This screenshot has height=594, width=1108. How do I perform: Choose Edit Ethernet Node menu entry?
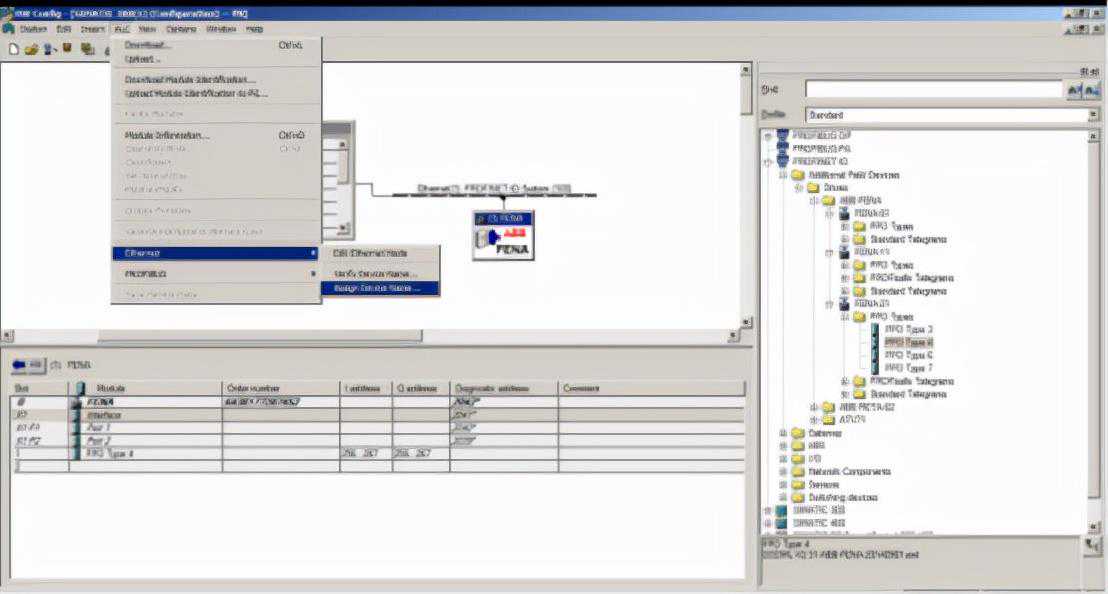370,254
